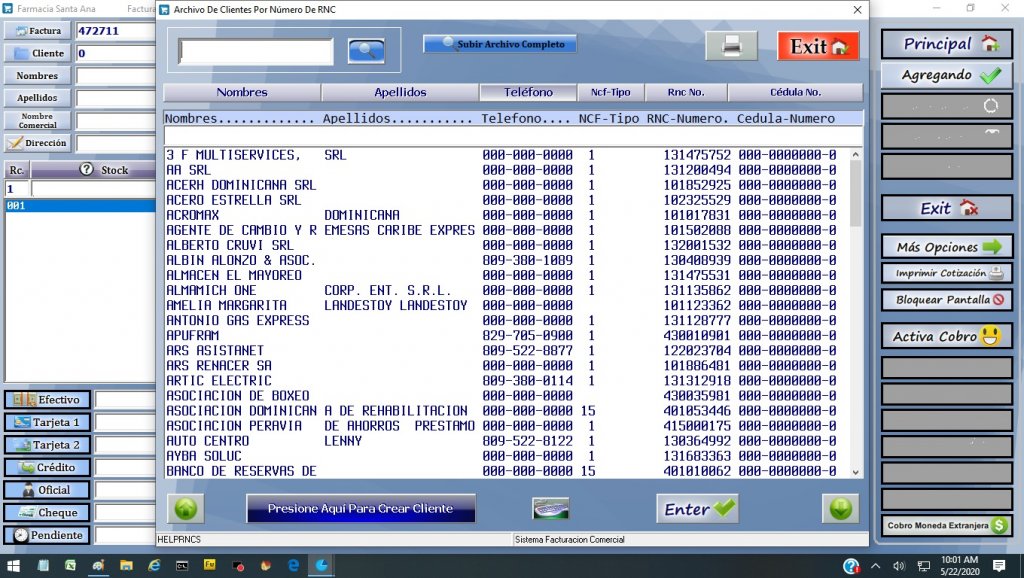Click Imprimir Cotización button
The image size is (1024, 578).
946,273
